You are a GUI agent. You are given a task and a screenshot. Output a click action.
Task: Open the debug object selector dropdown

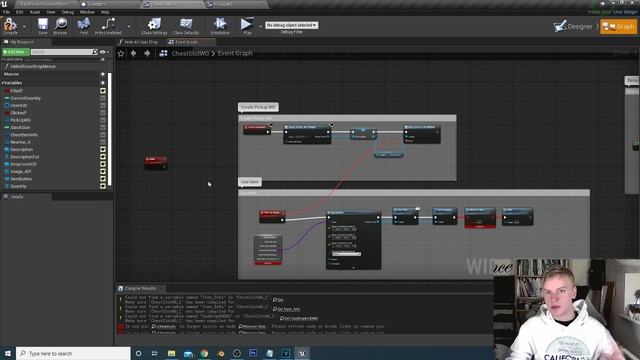point(291,25)
